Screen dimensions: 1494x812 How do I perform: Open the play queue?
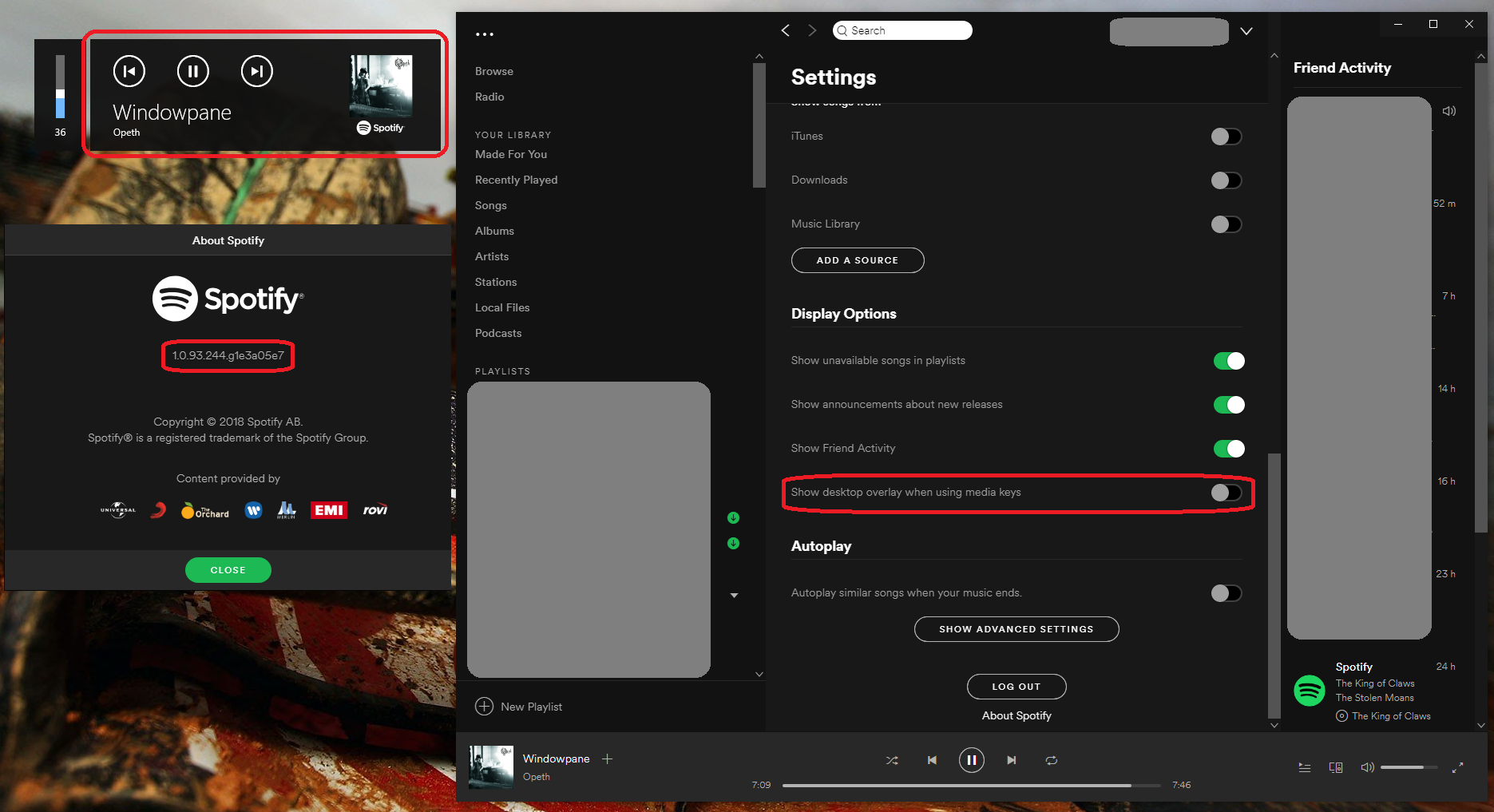1304,767
